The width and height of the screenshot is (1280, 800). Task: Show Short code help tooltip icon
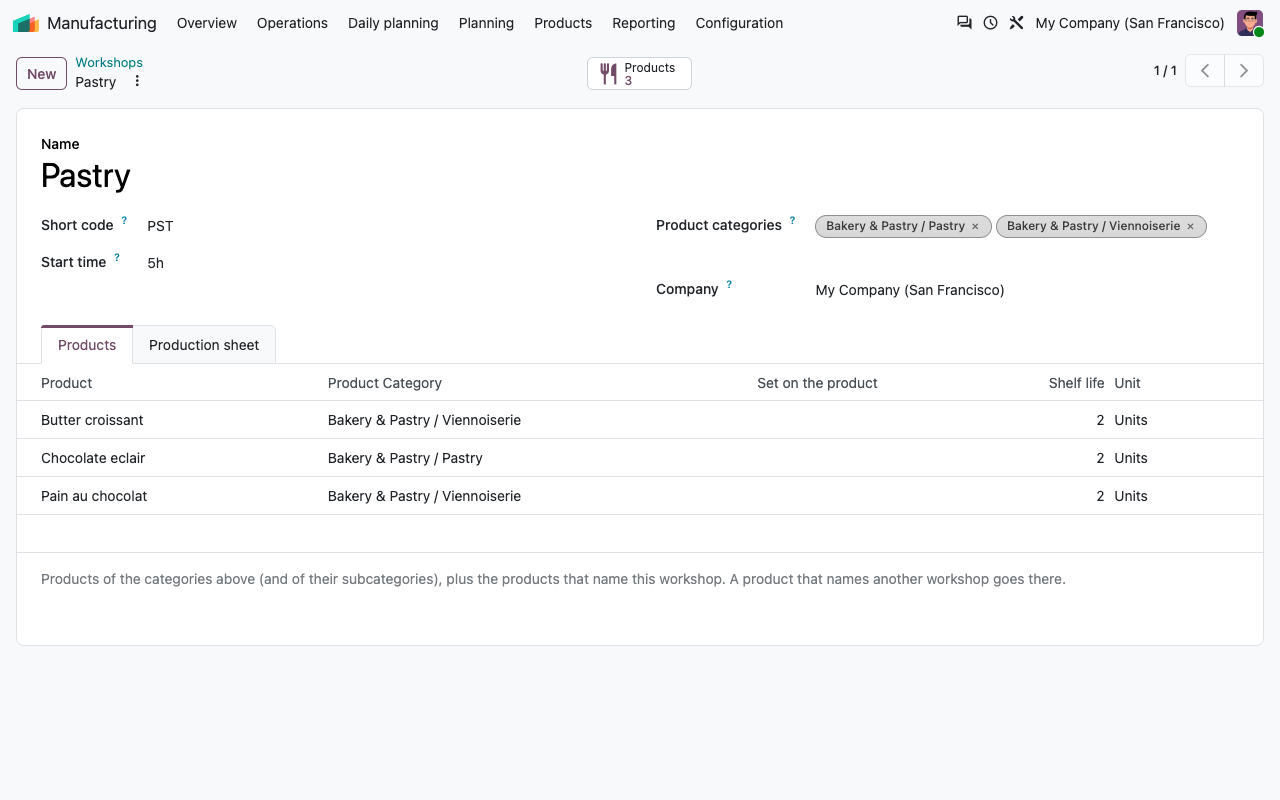pos(124,220)
